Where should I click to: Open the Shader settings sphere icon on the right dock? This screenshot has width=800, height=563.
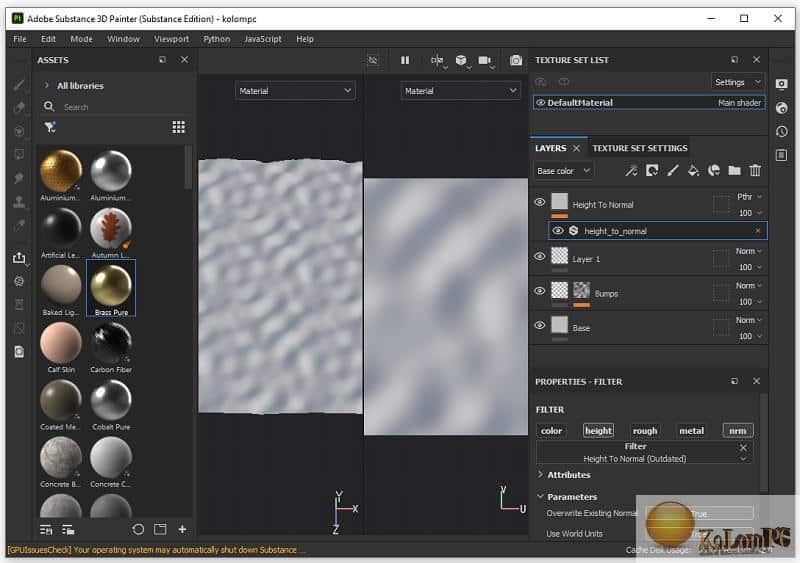click(781, 108)
